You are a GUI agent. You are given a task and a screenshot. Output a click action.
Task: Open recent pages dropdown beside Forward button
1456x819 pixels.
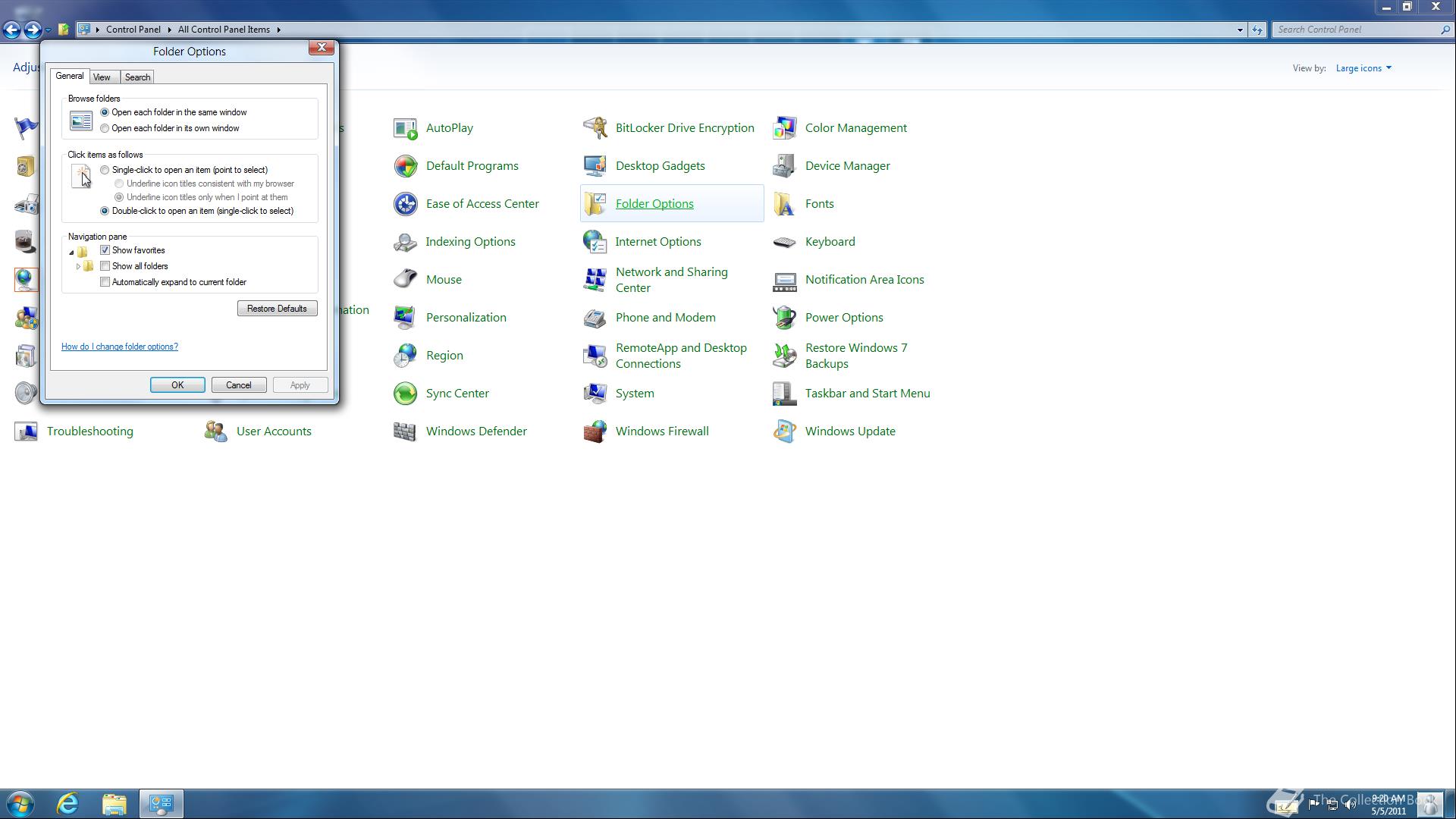click(x=48, y=30)
